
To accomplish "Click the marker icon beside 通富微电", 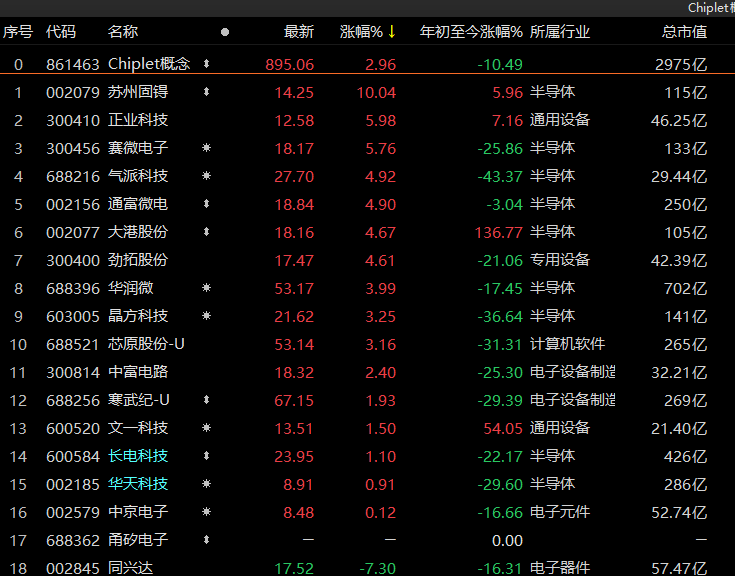I will [x=206, y=204].
